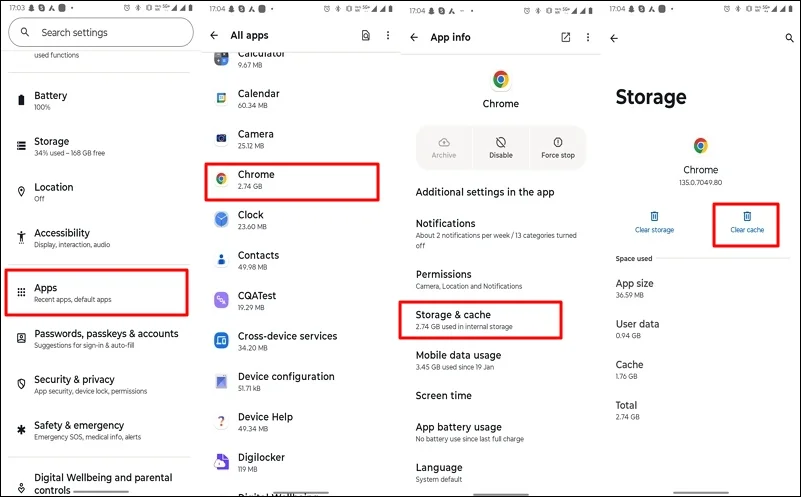Viewport: 801px width, 497px height.
Task: Click the Digilocker app icon
Action: [221, 462]
